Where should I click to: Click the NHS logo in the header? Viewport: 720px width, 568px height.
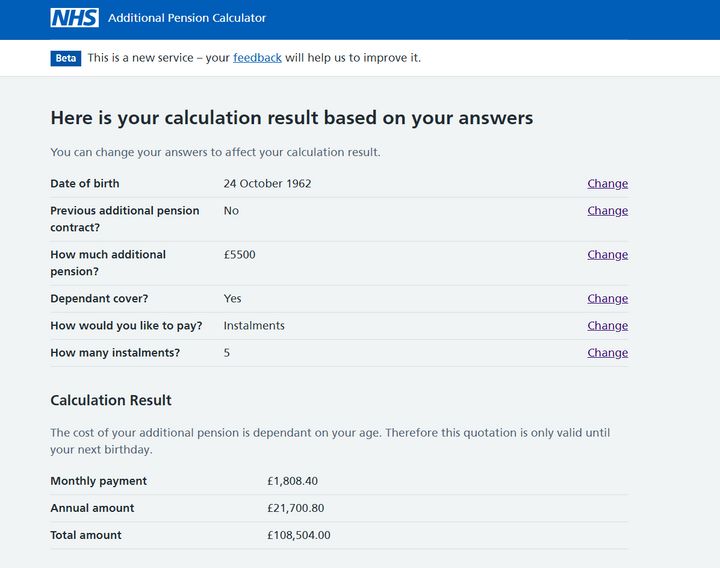(x=74, y=18)
